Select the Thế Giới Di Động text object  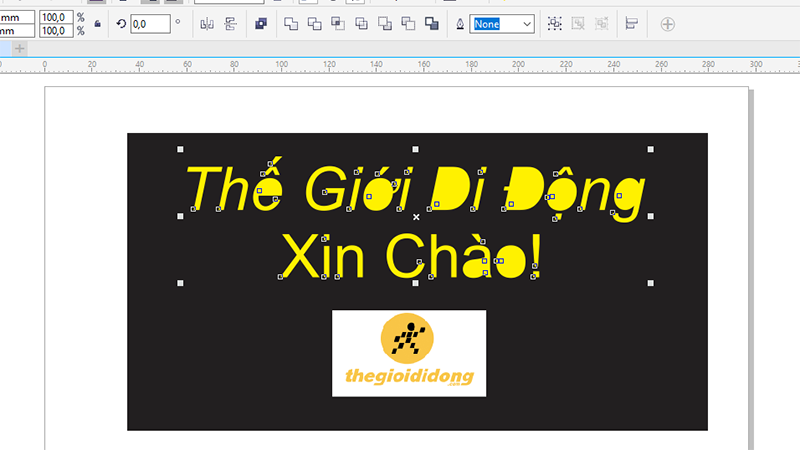tap(415, 190)
